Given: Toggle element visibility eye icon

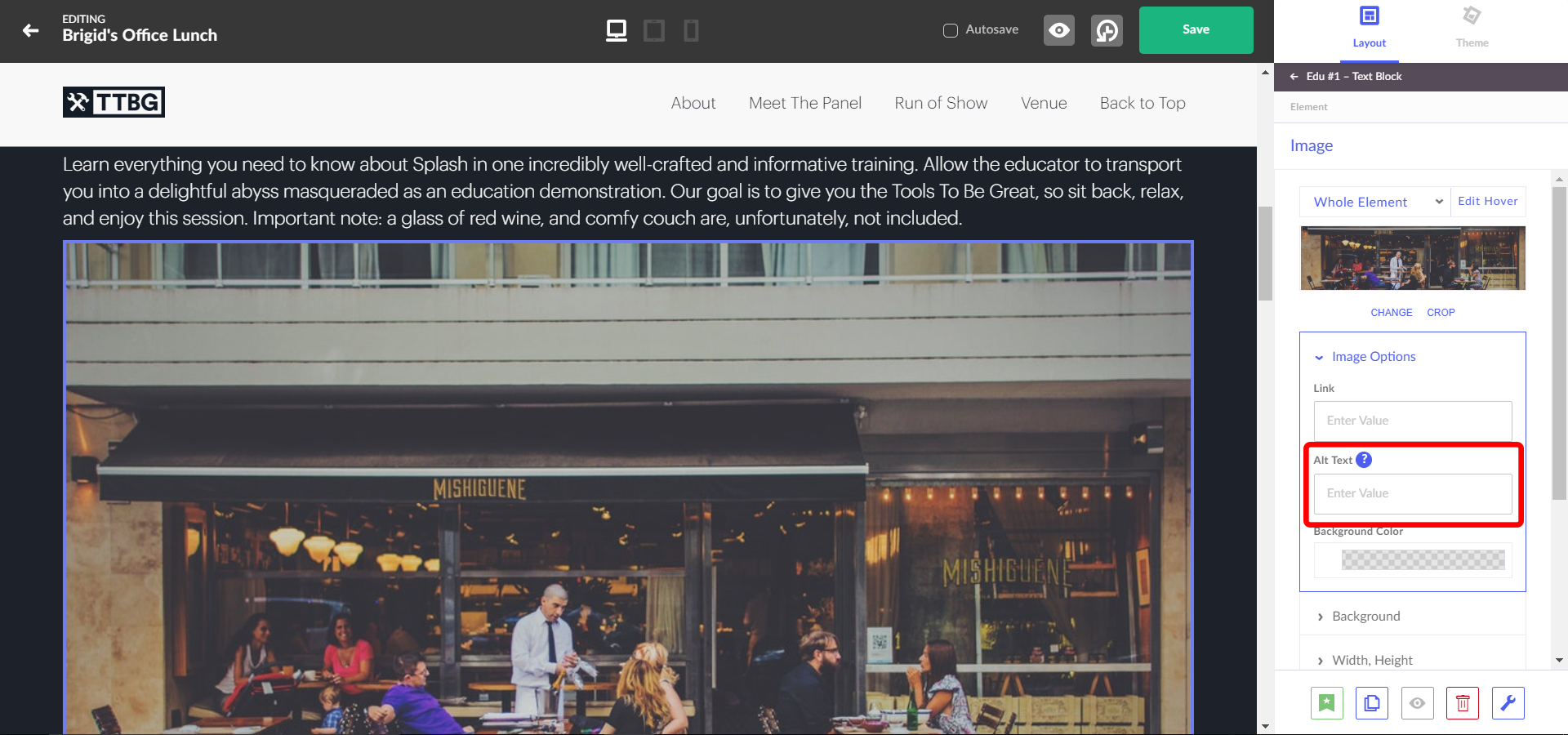Looking at the screenshot, I should (x=1418, y=703).
